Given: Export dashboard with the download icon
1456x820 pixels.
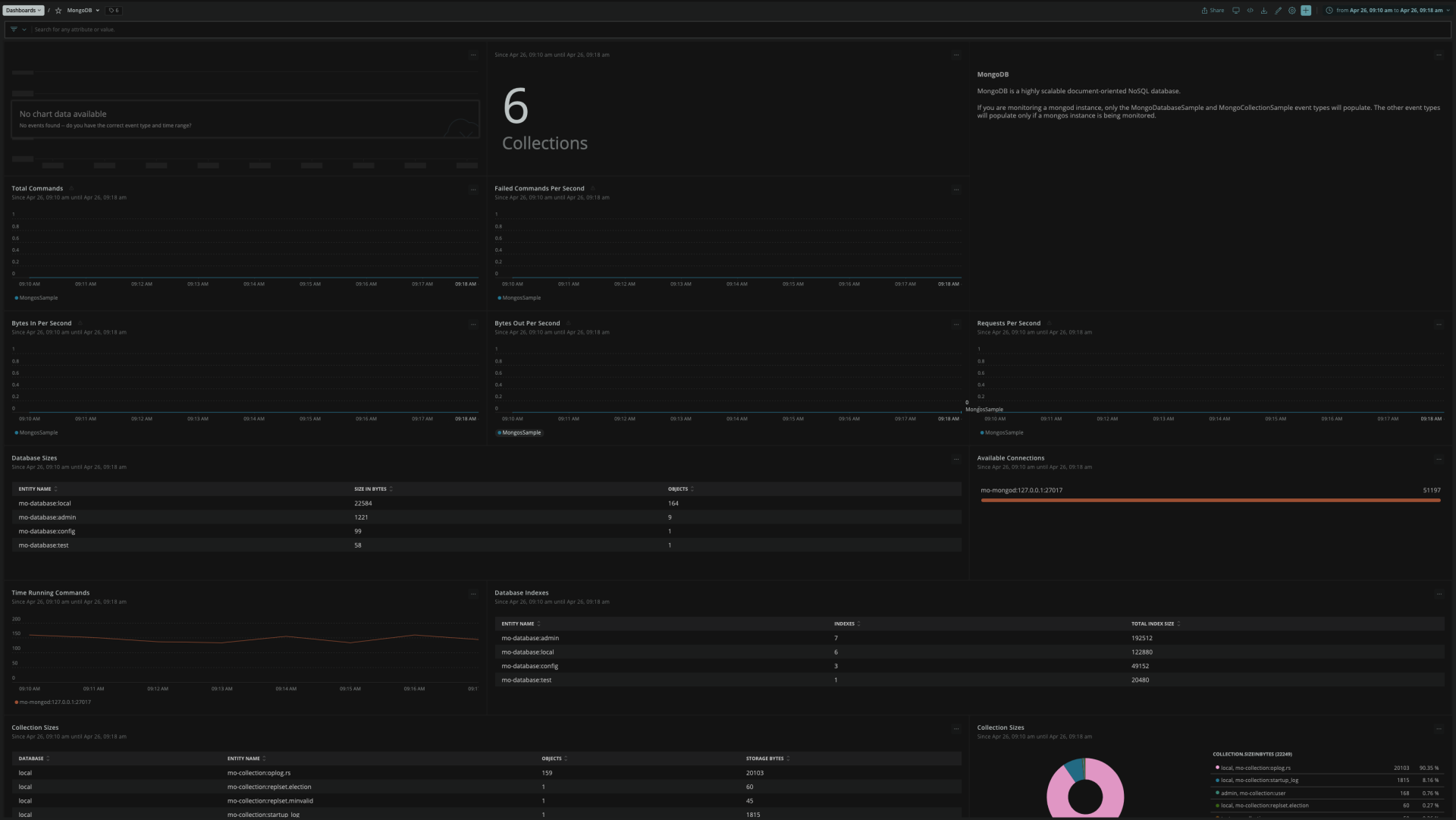Looking at the screenshot, I should (1263, 10).
